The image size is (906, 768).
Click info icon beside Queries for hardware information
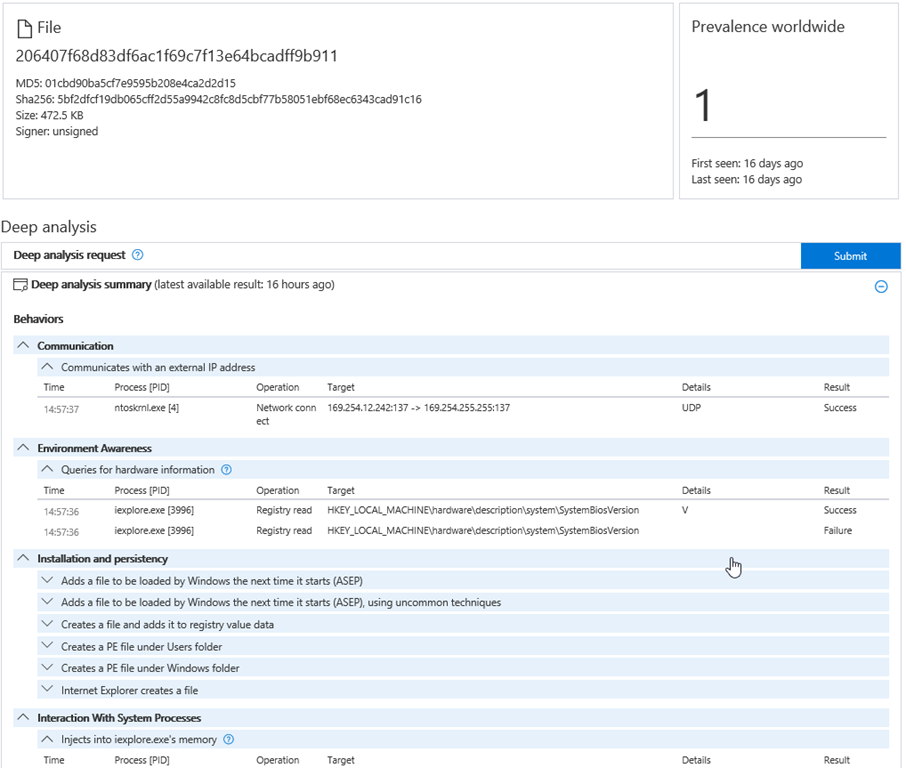tap(226, 470)
